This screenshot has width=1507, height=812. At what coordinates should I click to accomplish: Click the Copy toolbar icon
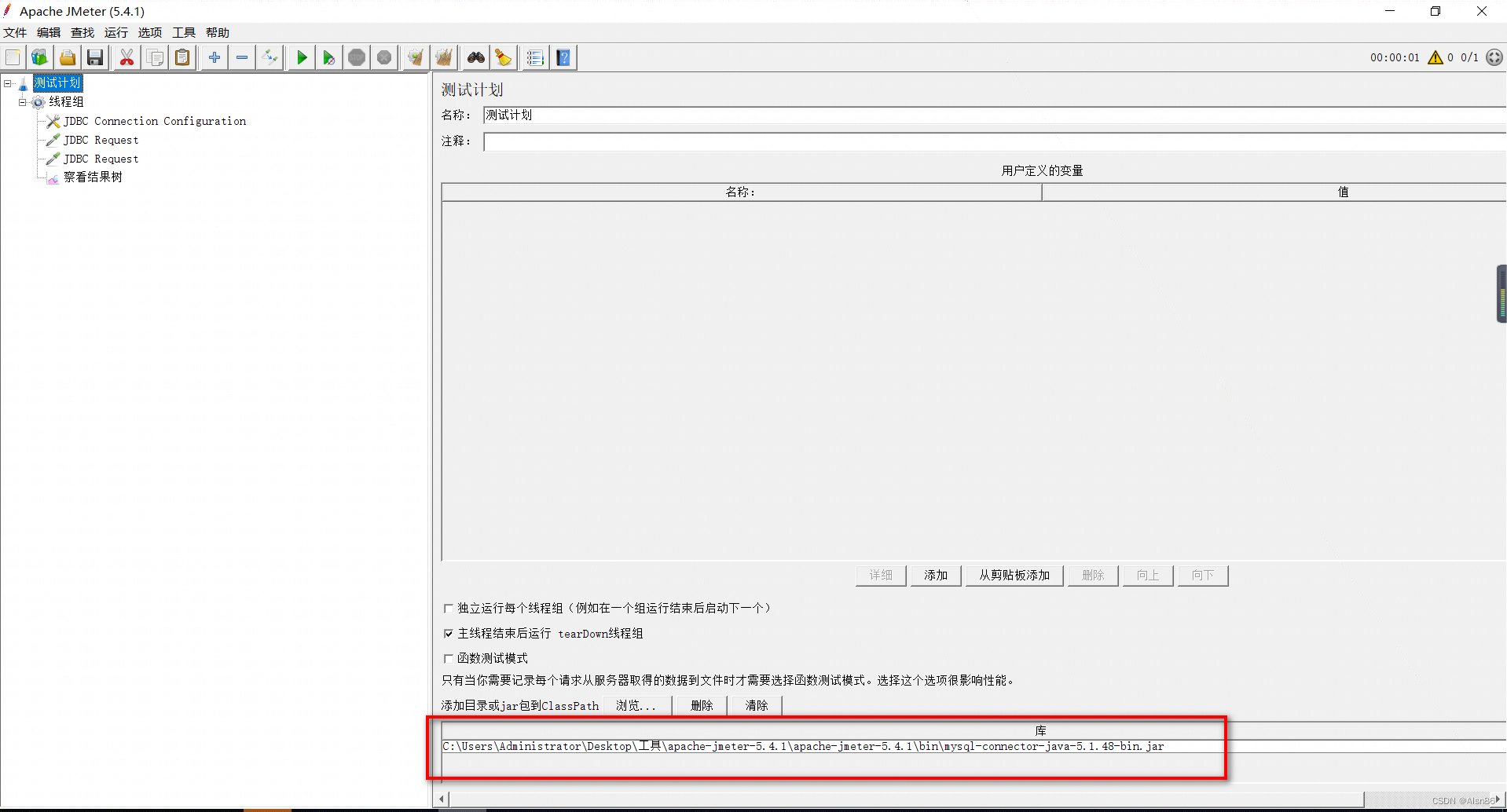tap(155, 57)
